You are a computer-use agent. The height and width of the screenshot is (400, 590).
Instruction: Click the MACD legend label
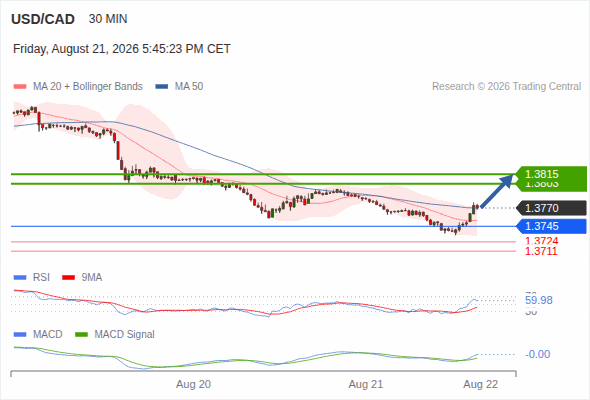[48, 335]
